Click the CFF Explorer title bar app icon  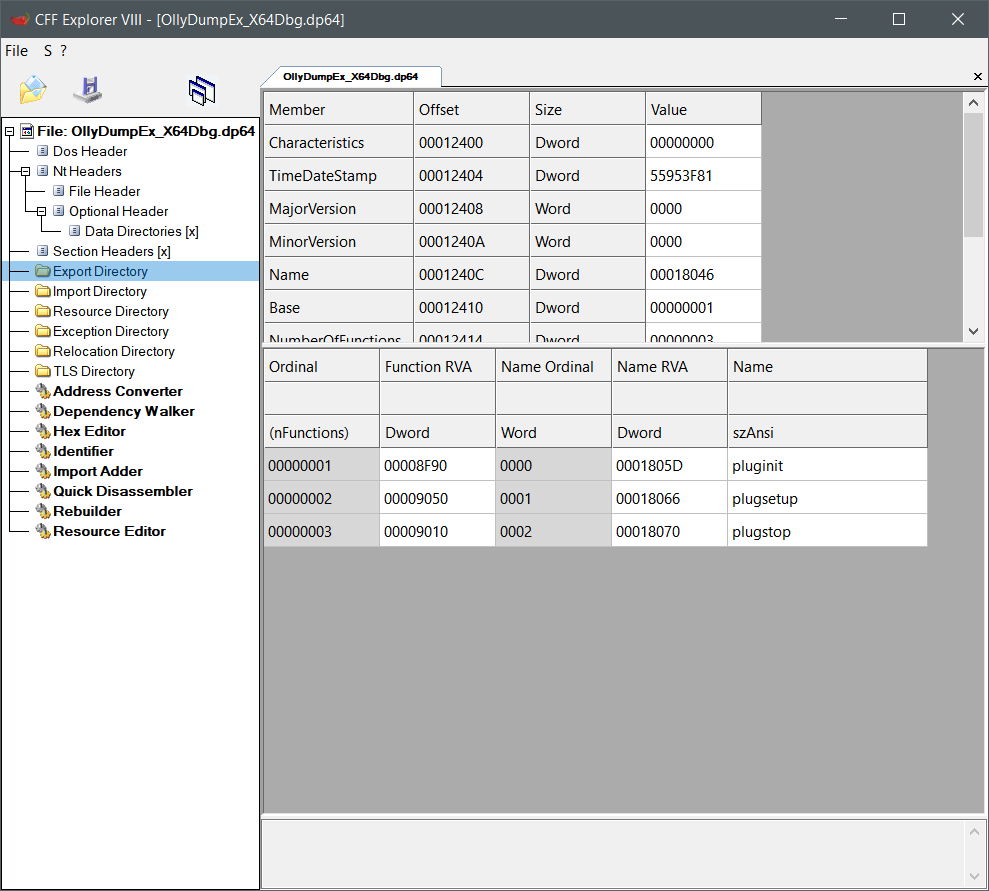(20, 20)
